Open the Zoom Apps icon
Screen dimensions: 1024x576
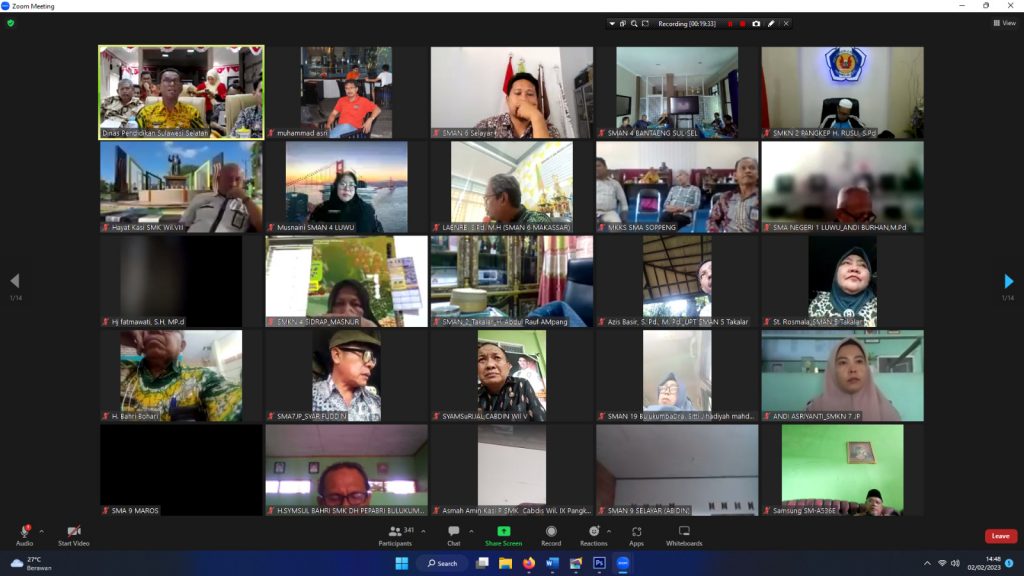[636, 531]
